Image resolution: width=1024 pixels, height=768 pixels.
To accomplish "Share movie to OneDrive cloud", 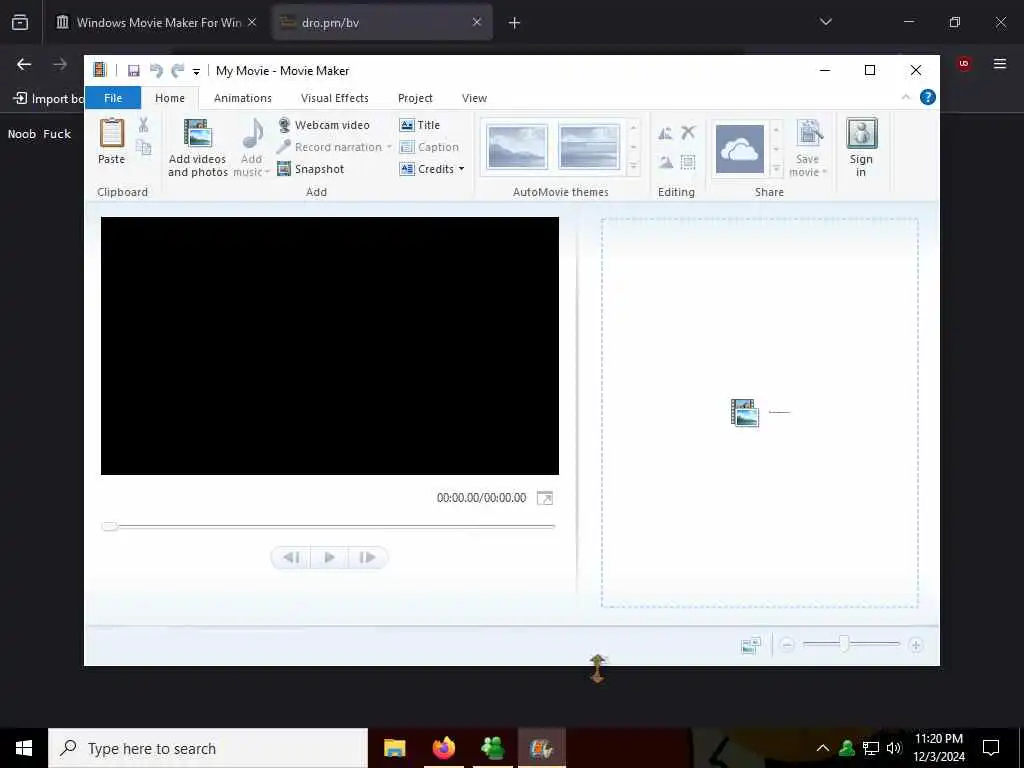I will [740, 149].
